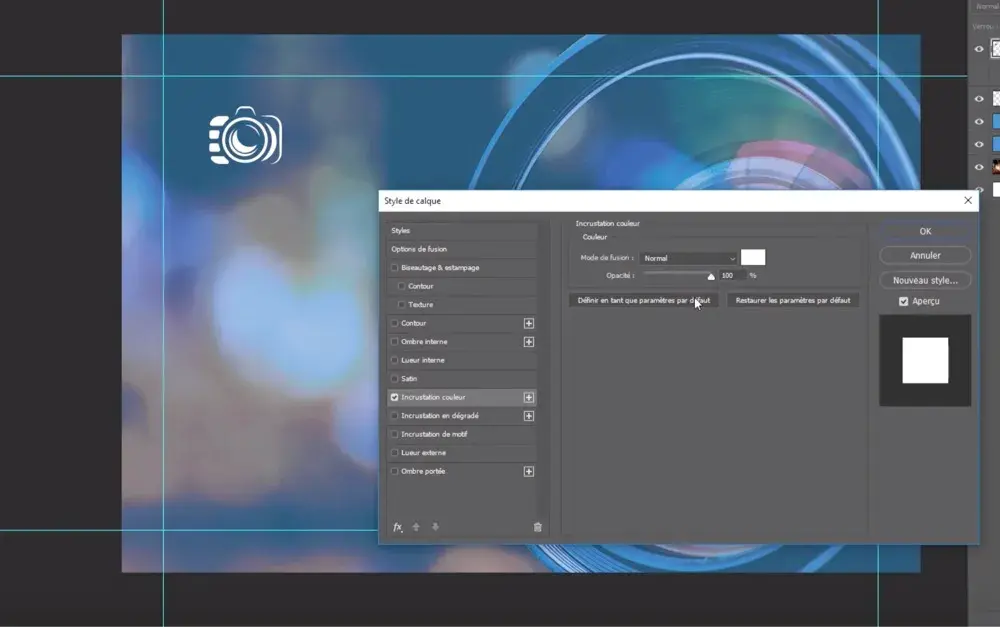Click the white camera logo on canvas
Viewport: 1000px width, 627px height.
(246, 135)
